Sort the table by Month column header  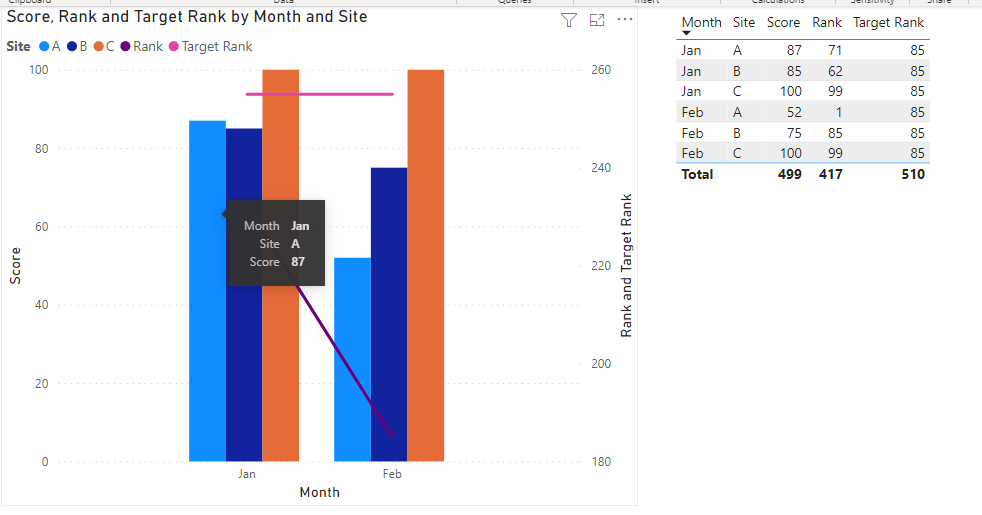click(701, 23)
